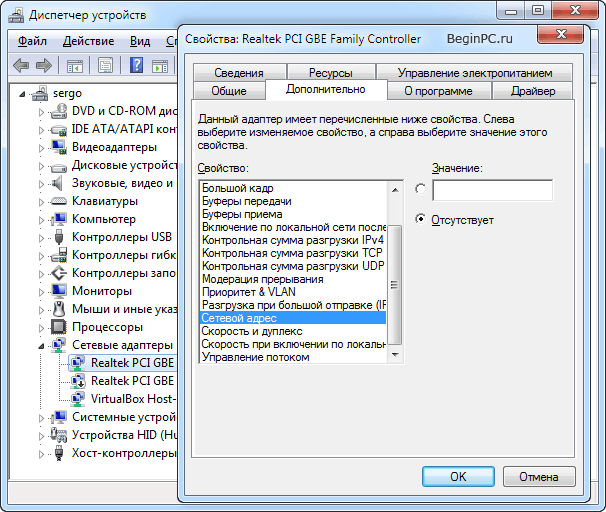Click the Системные устройства icon

59,417
